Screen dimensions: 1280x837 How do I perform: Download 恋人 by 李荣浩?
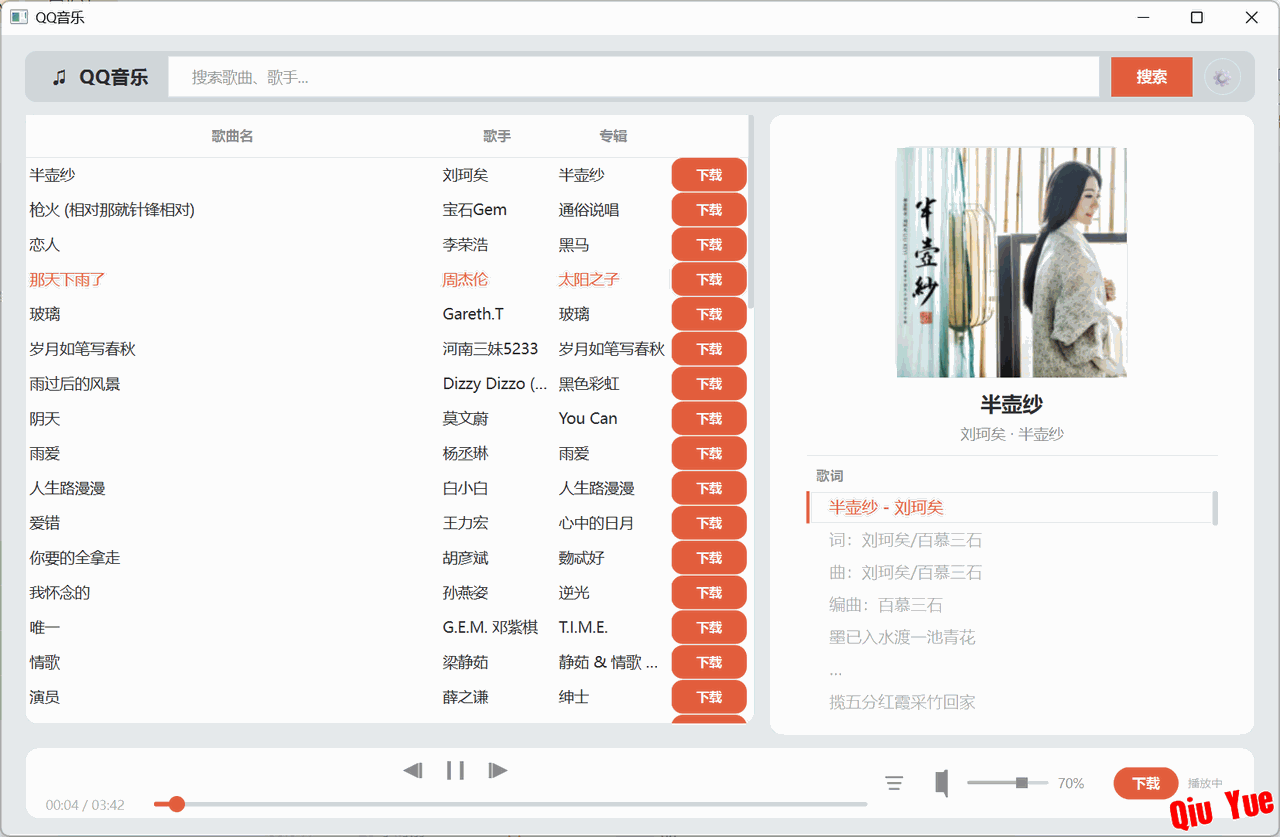tap(709, 245)
